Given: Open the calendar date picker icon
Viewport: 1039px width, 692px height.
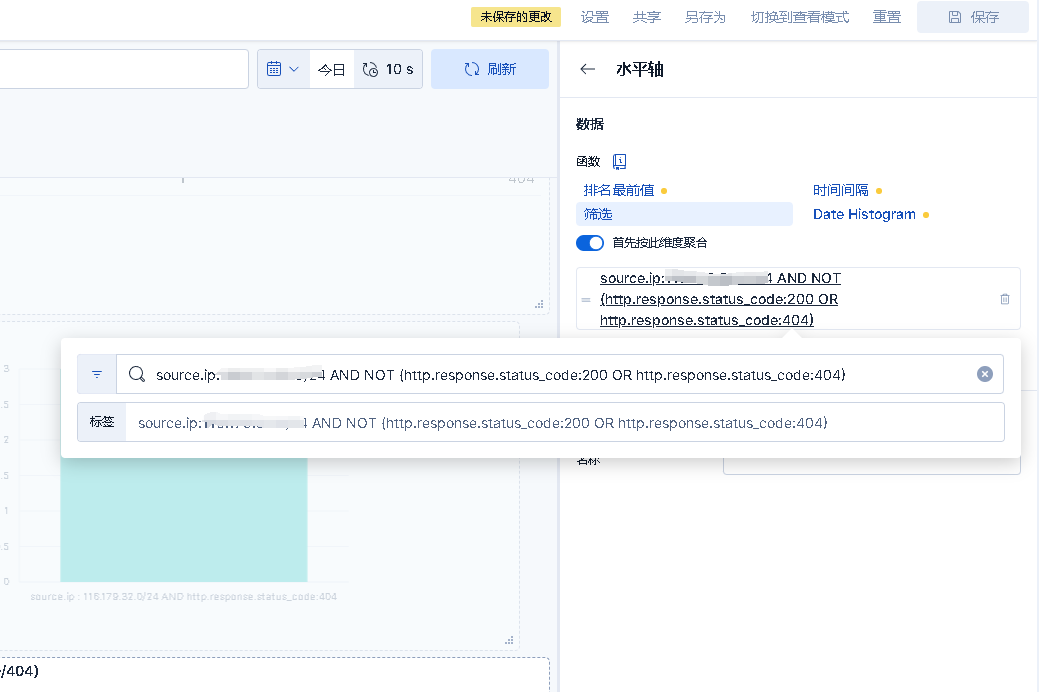Looking at the screenshot, I should tap(274, 69).
